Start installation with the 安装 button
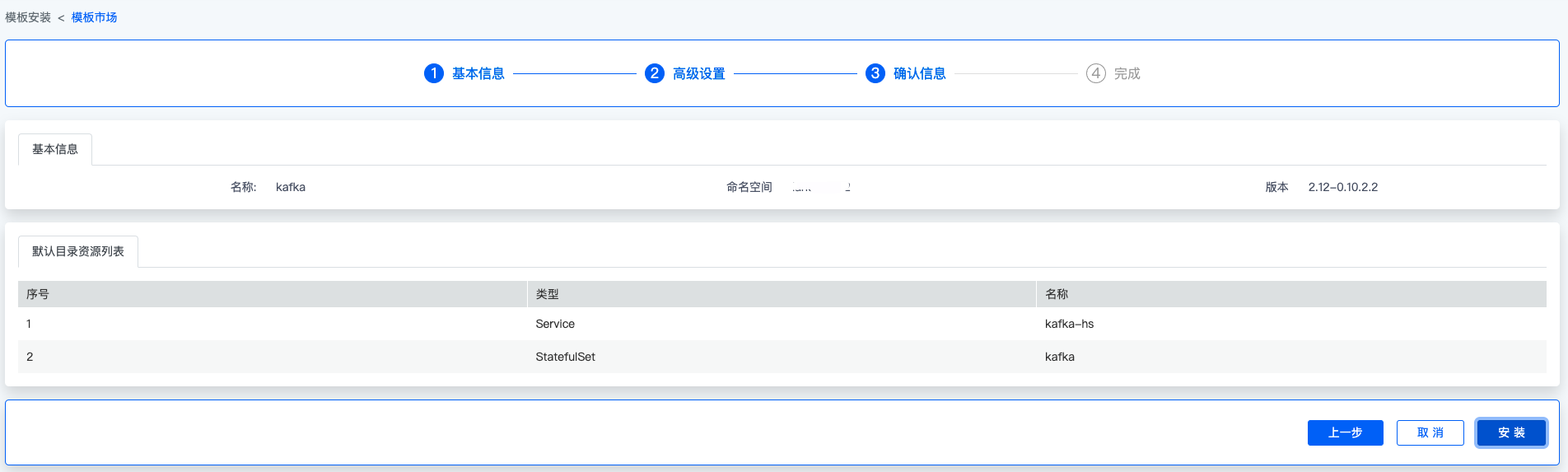The image size is (1568, 472). coord(1511,432)
